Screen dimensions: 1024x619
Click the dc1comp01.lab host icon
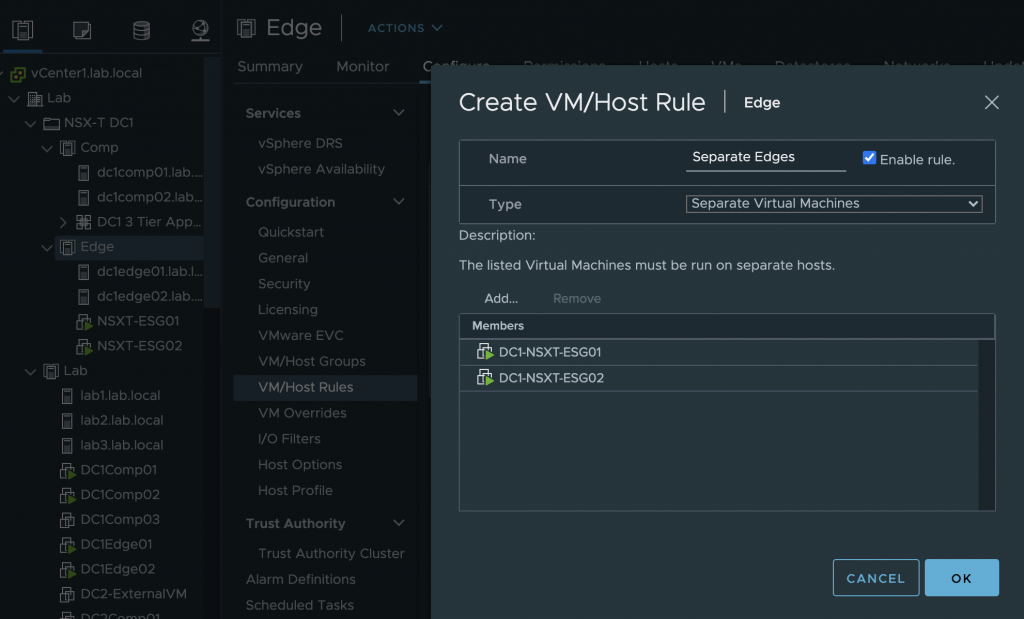(83, 173)
